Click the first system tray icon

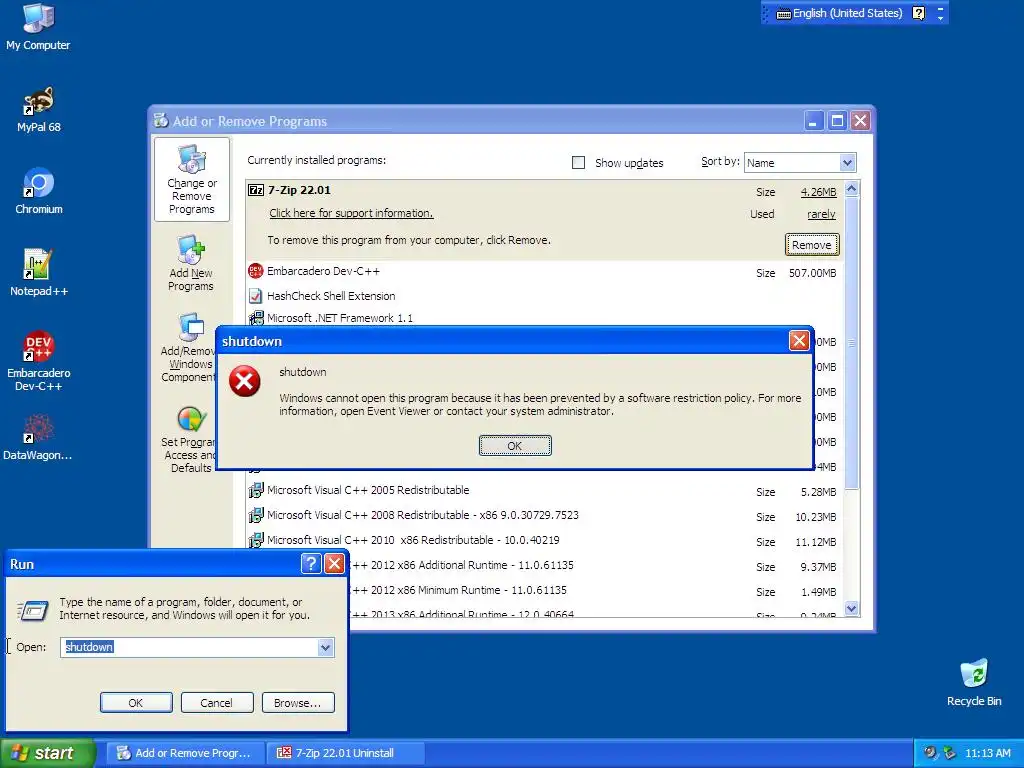930,753
